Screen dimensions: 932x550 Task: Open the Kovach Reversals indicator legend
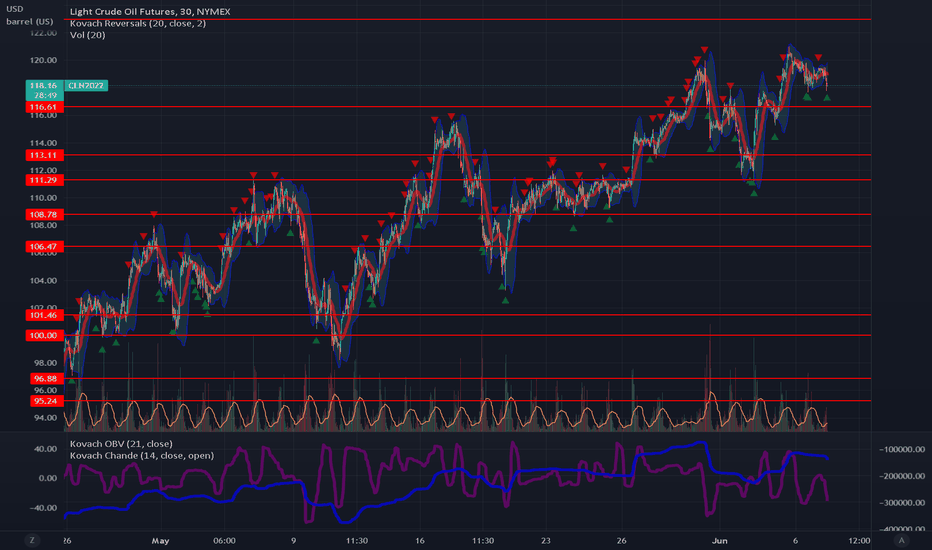coord(138,23)
